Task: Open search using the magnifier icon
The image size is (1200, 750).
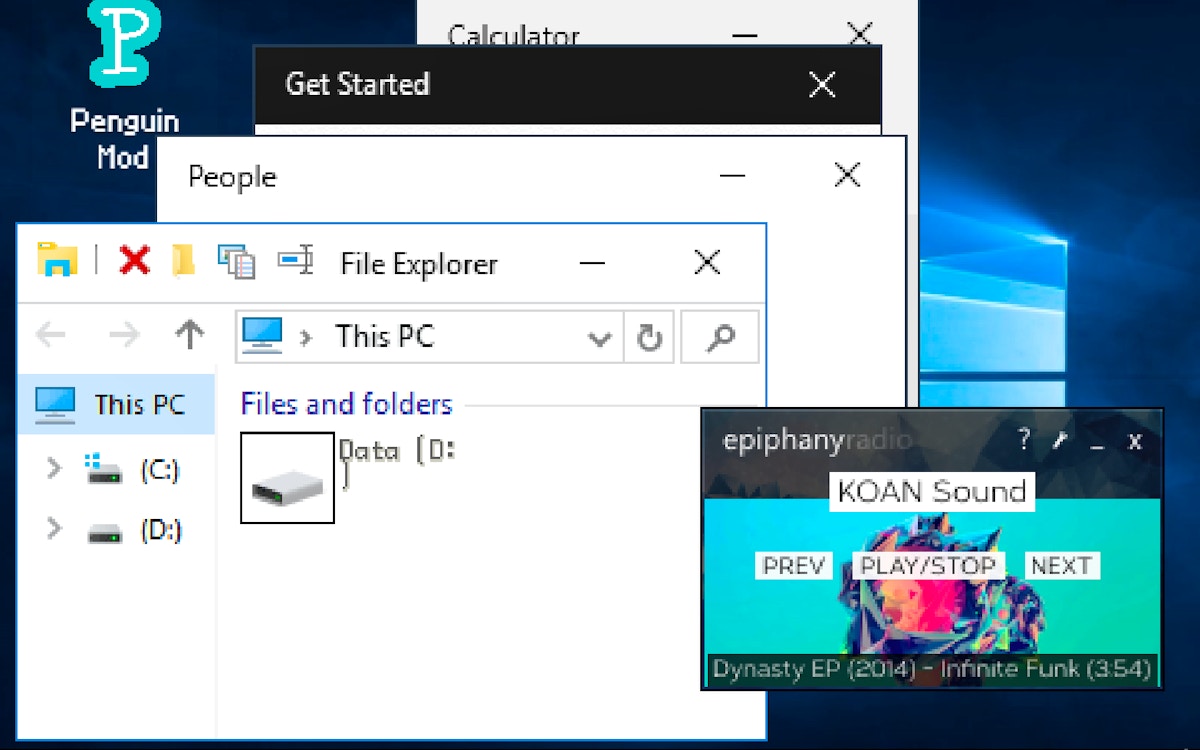Action: [x=719, y=337]
